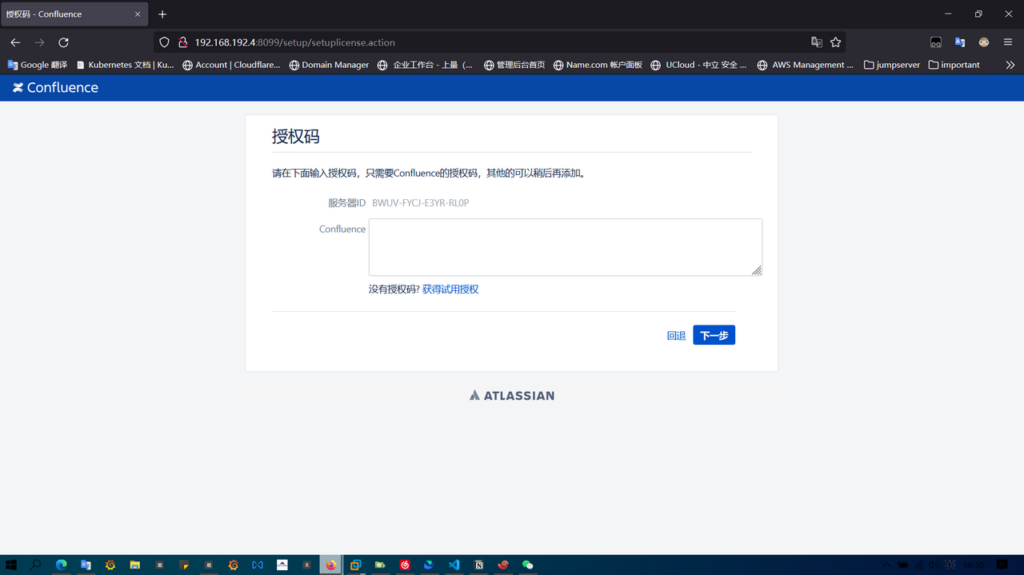Expand the jumpserver bookmarks folder
1024x575 pixels.
[890, 65]
